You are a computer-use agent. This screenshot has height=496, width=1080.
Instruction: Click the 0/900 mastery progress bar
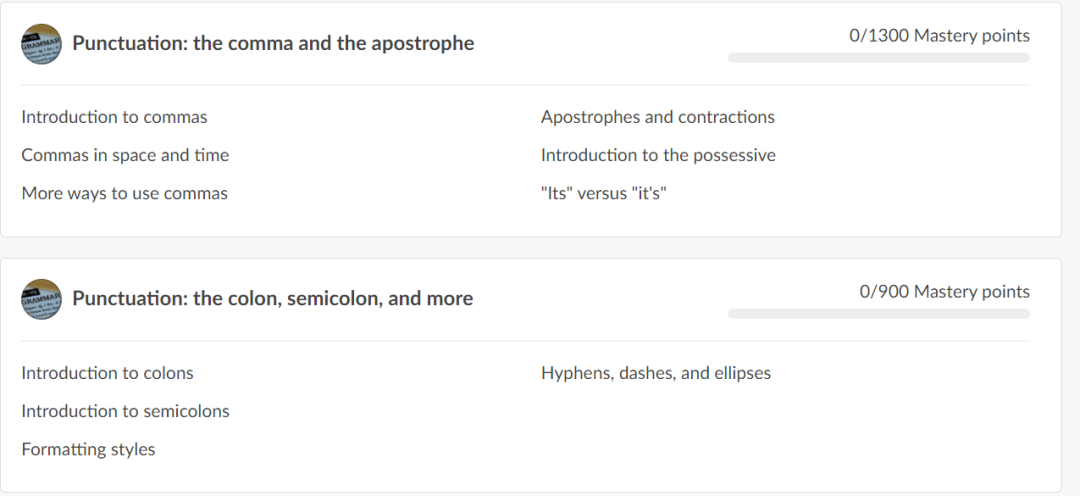pos(878,314)
